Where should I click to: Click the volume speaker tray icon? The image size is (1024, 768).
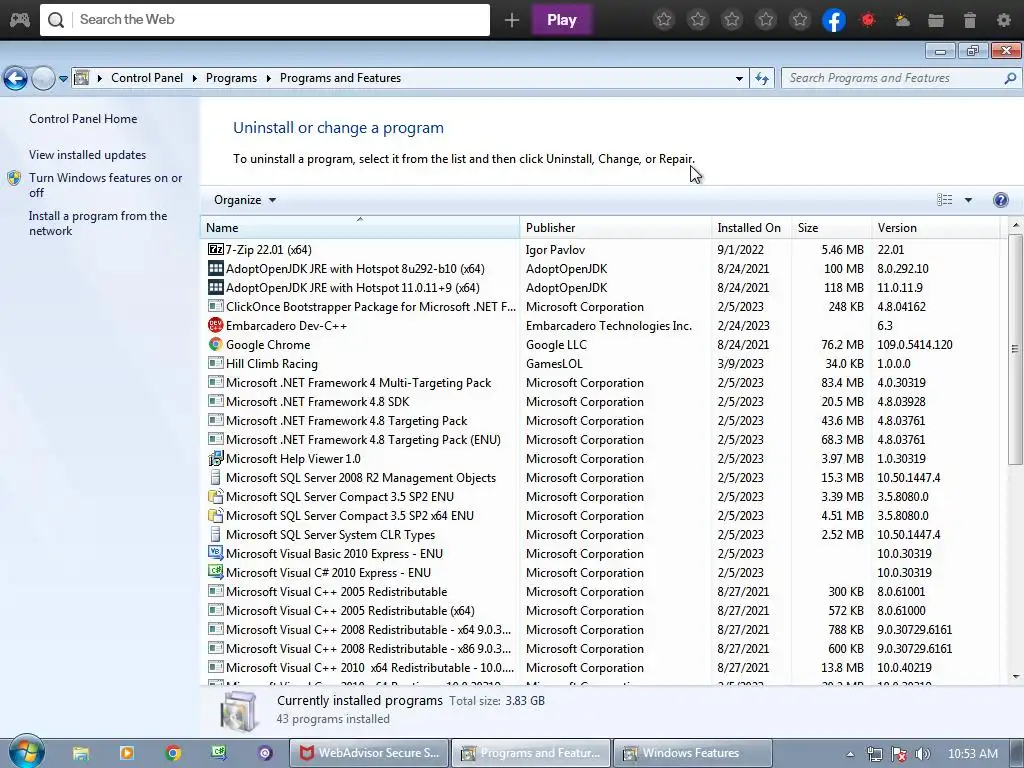(x=922, y=754)
